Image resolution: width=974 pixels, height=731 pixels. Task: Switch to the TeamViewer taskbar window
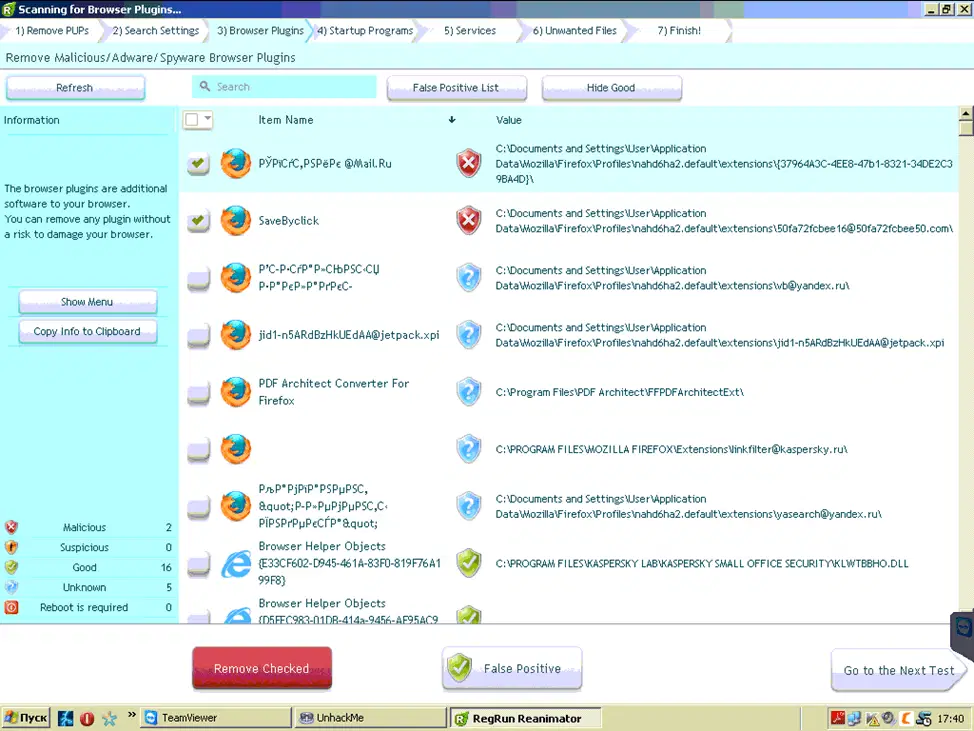[x=216, y=718]
